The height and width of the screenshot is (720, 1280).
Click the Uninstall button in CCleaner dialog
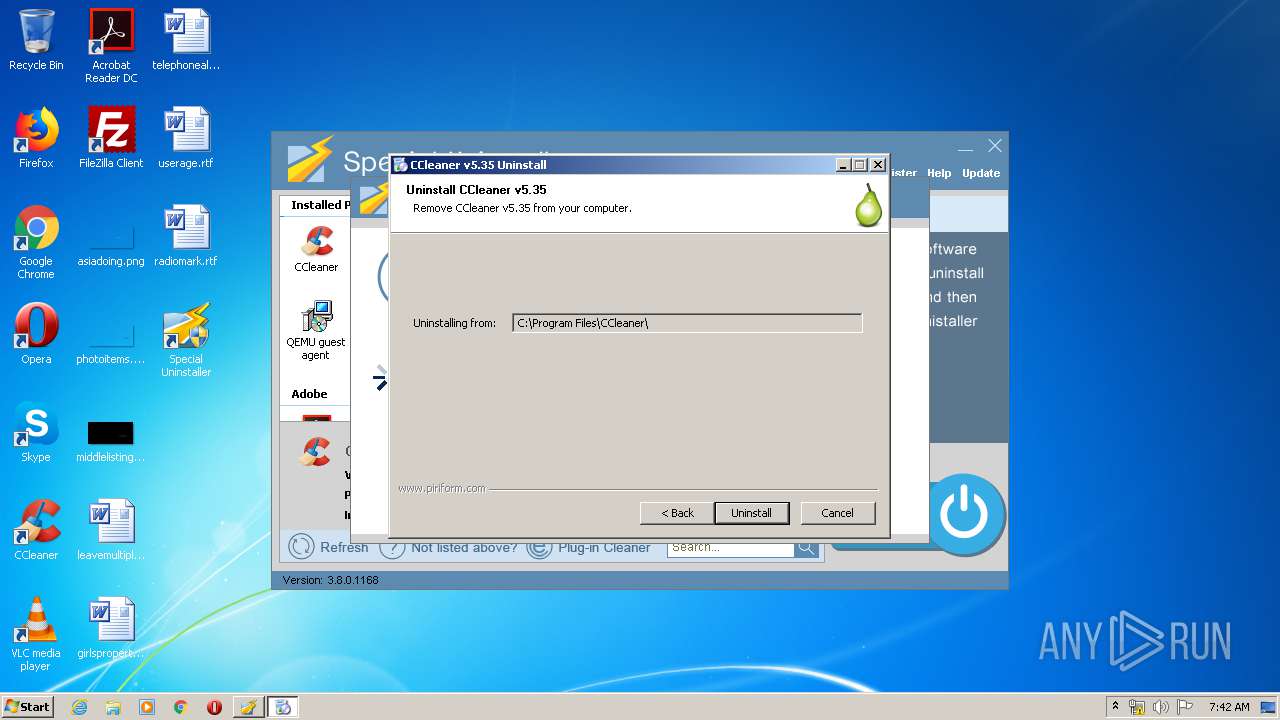coord(751,513)
